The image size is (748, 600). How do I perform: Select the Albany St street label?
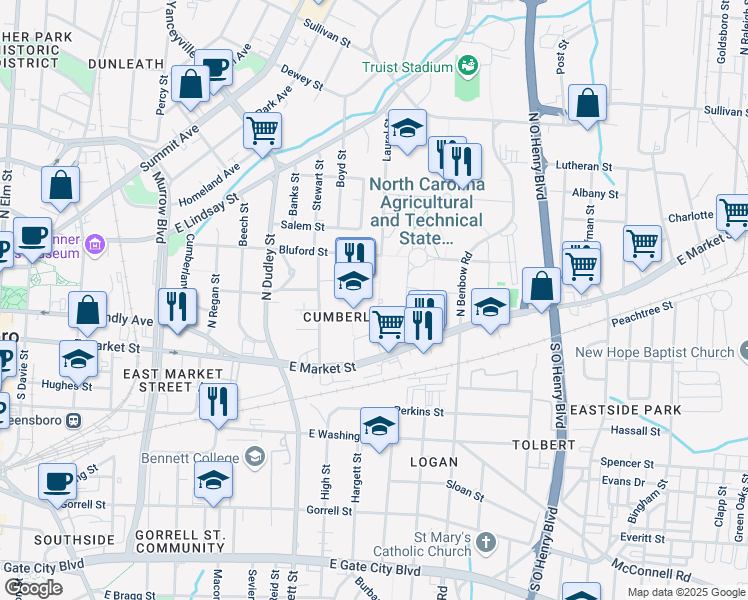coord(595,193)
